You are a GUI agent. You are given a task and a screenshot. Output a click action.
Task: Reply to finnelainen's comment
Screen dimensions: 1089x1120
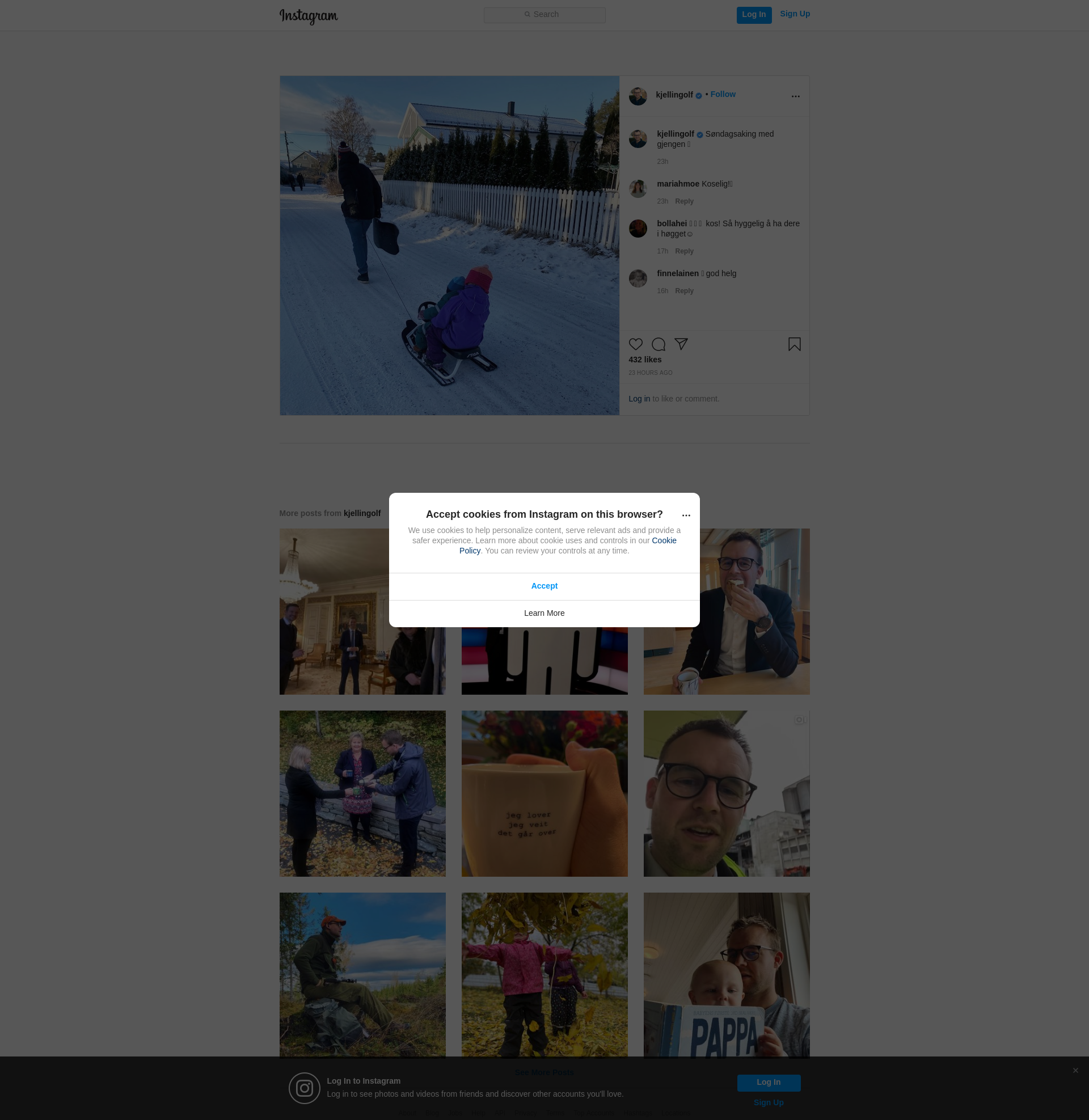tap(684, 291)
